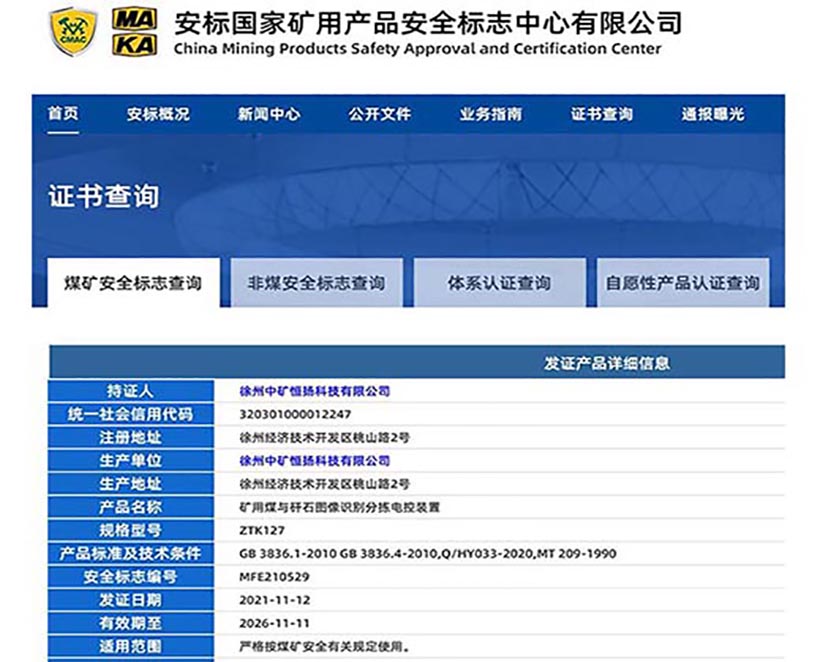Switch to 煤矿安全标志查询 tab
The image size is (817, 662).
(133, 283)
